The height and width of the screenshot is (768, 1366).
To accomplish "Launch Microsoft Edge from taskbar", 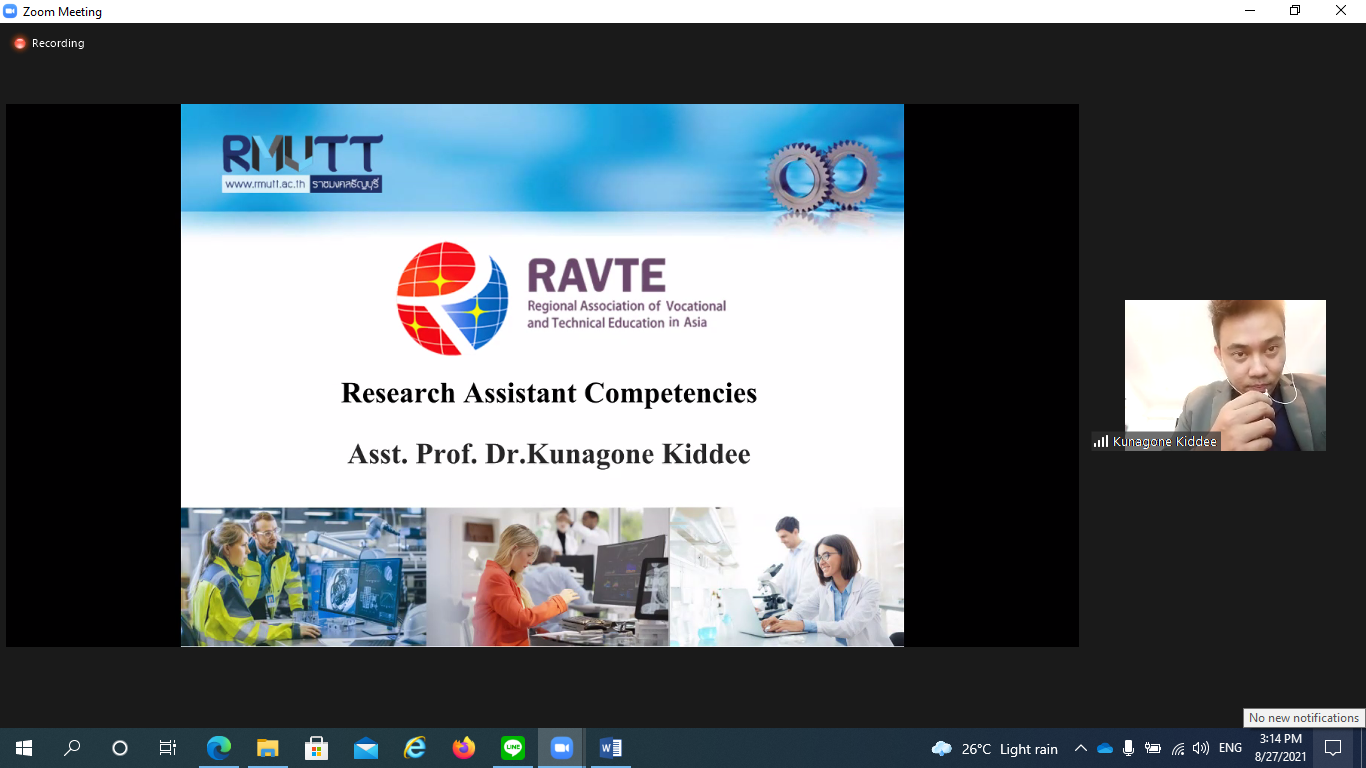I will coord(218,748).
